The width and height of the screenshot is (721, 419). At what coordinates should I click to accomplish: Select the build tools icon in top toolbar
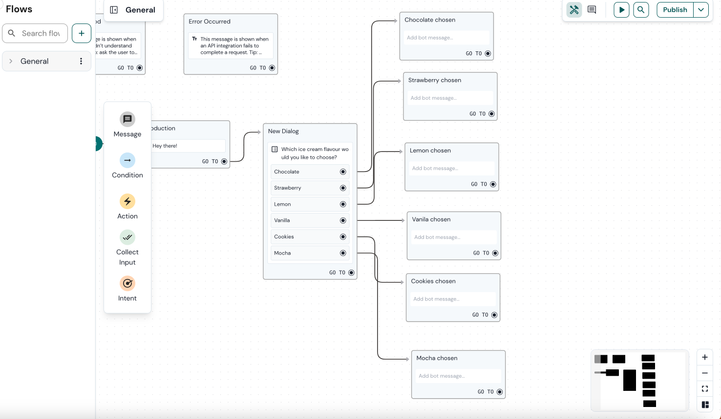pyautogui.click(x=574, y=10)
